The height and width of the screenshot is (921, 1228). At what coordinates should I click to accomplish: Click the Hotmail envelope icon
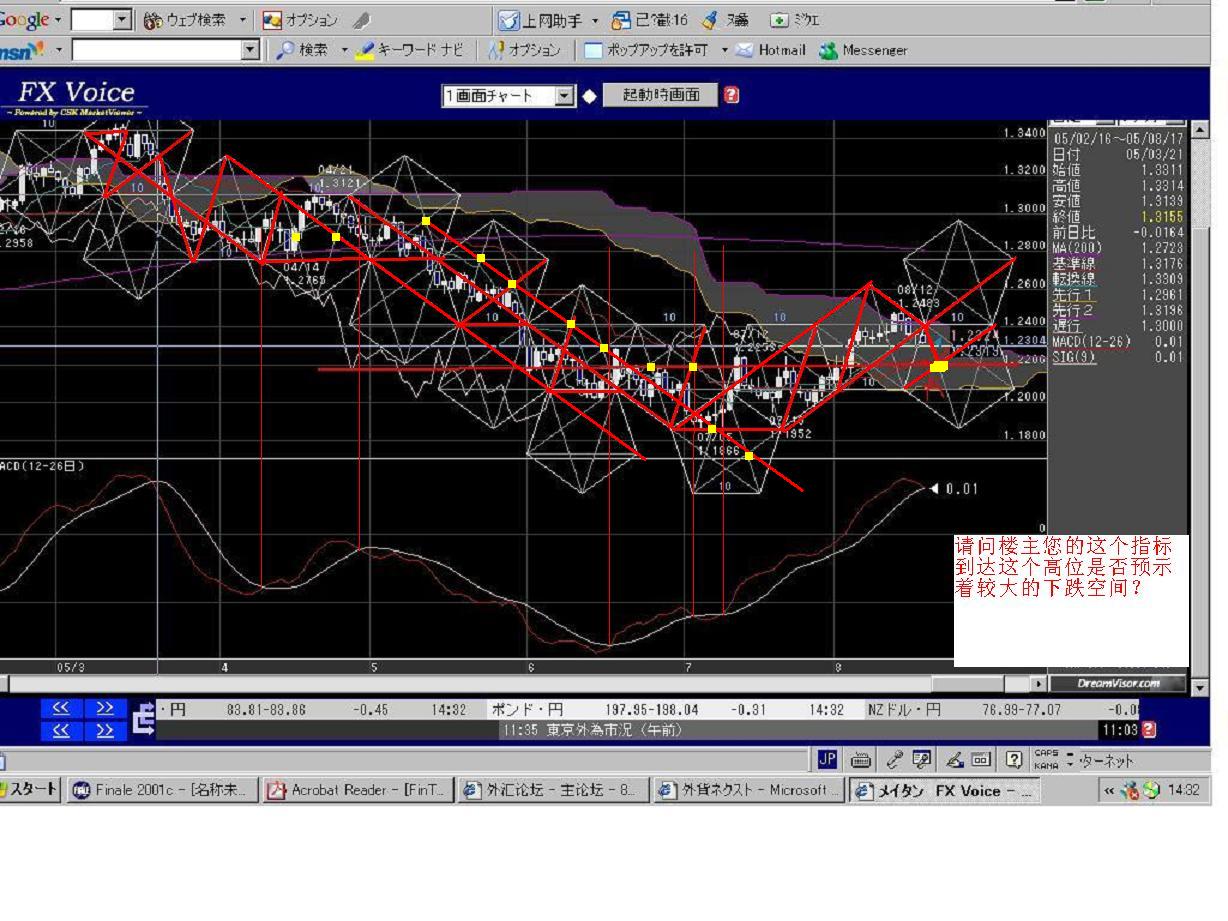[x=744, y=50]
